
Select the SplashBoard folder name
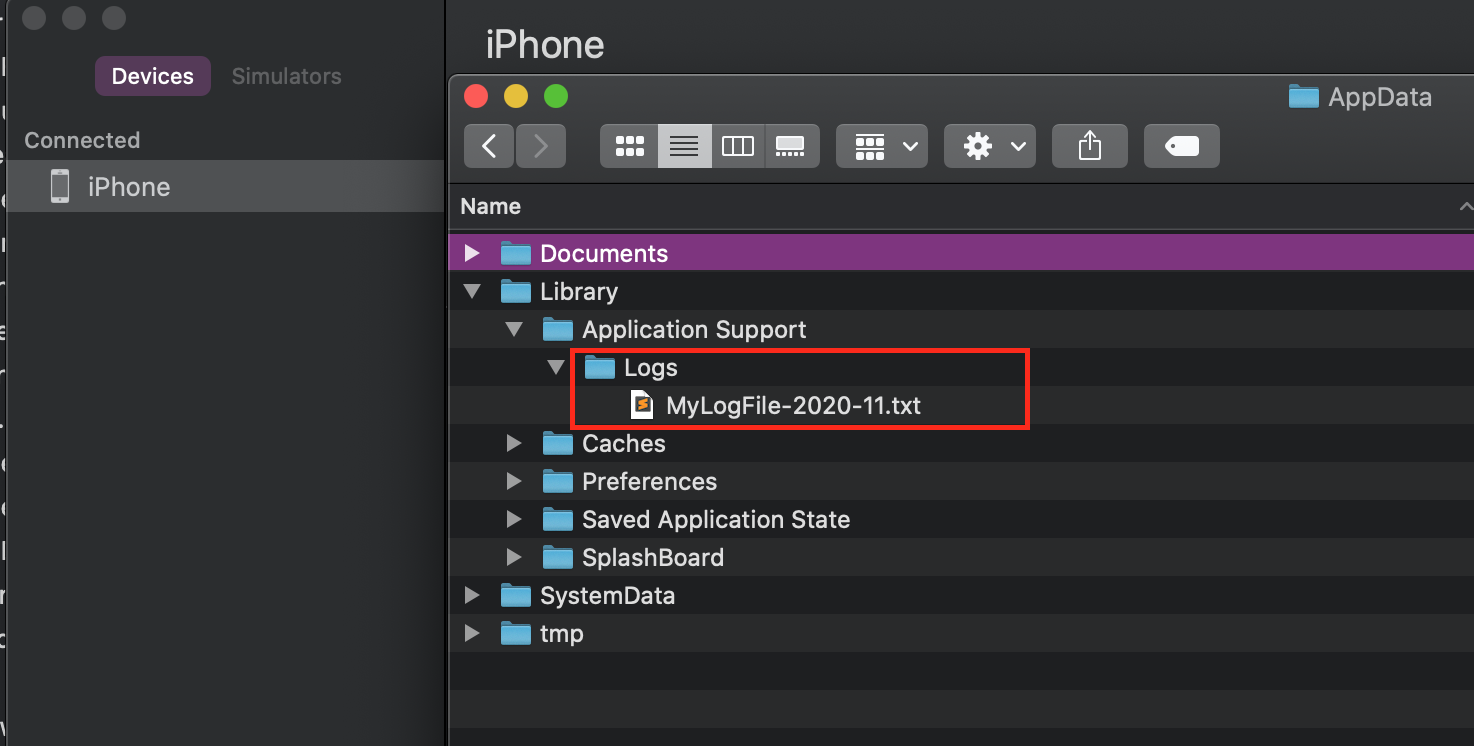[653, 558]
